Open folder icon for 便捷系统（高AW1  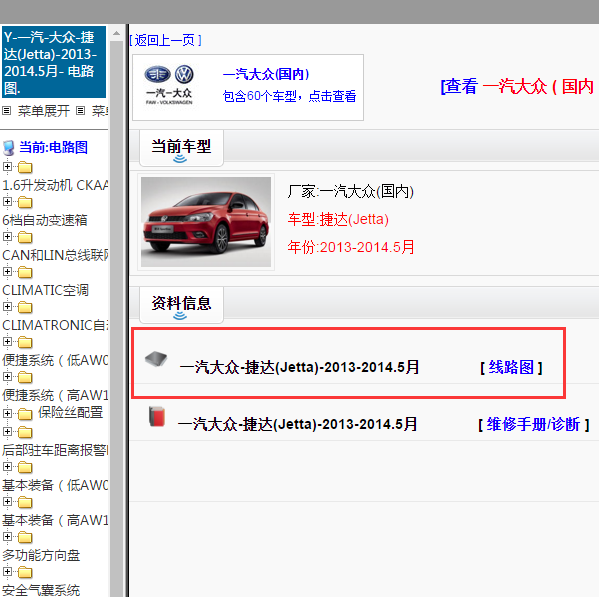(25, 378)
